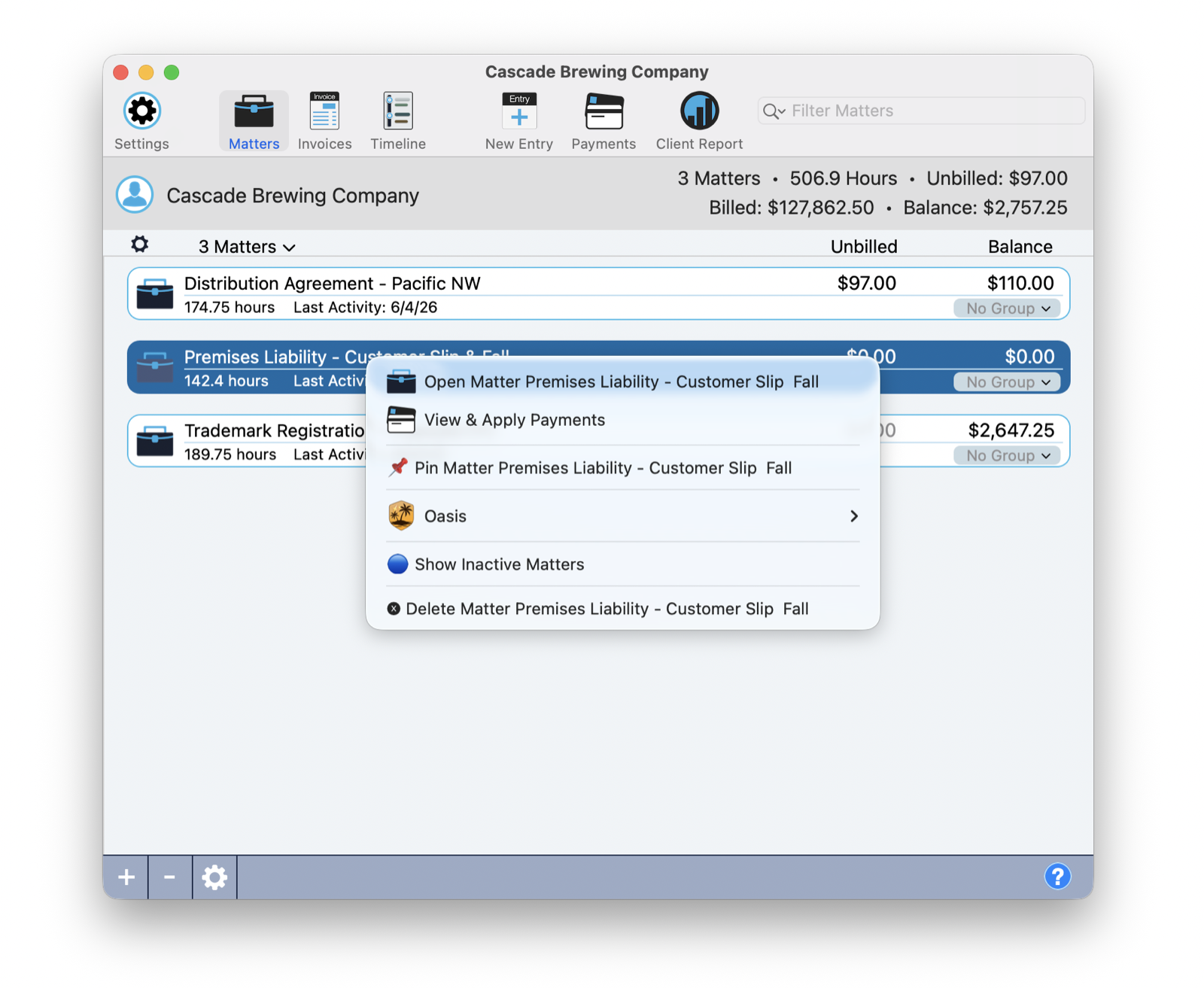This screenshot has width=1204, height=988.
Task: Open the Client Report chart icon
Action: (699, 111)
